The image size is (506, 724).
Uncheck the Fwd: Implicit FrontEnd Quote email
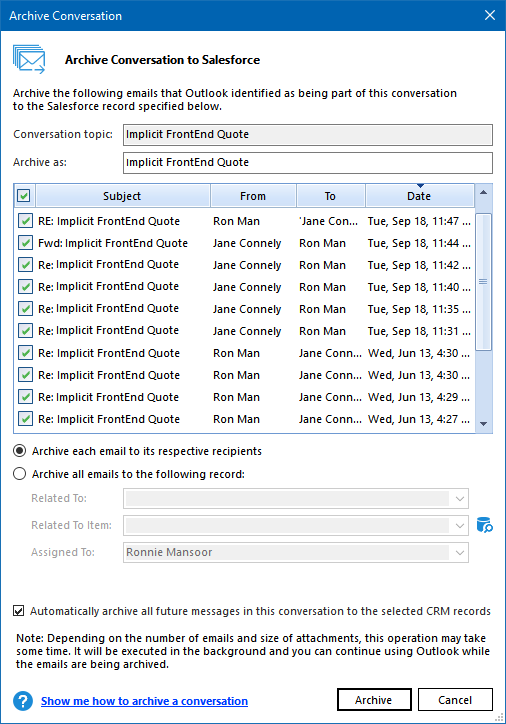[25, 243]
